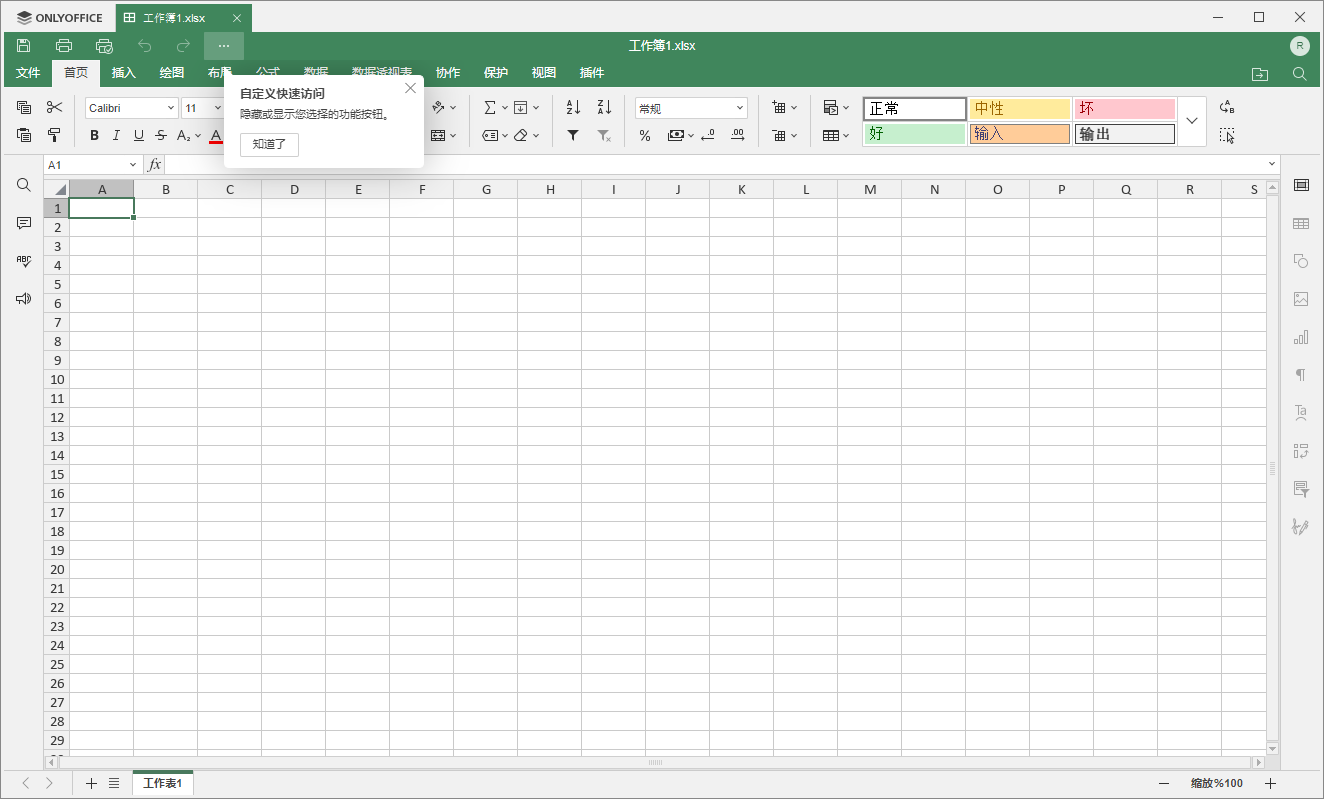This screenshot has width=1324, height=799.
Task: Switch to the 插件 tab
Action: pyautogui.click(x=592, y=73)
